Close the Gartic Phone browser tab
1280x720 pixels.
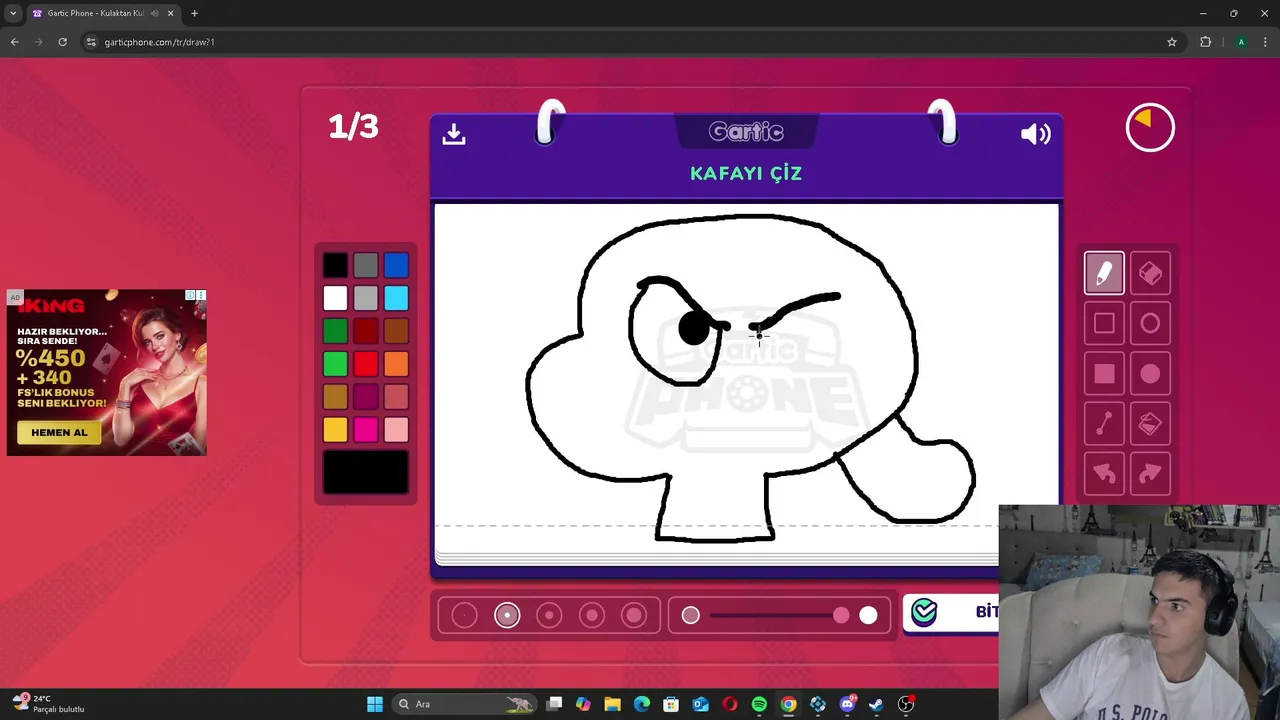point(170,13)
